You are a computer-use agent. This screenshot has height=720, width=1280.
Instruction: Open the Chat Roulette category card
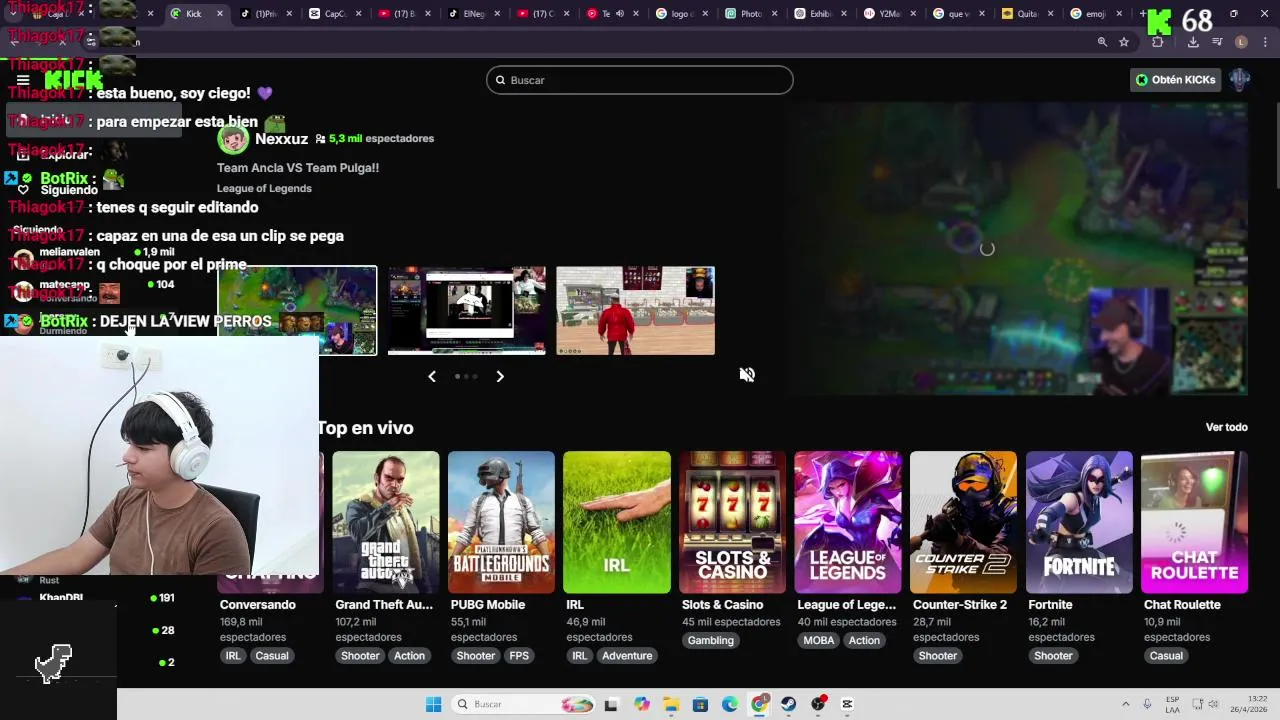point(1194,522)
